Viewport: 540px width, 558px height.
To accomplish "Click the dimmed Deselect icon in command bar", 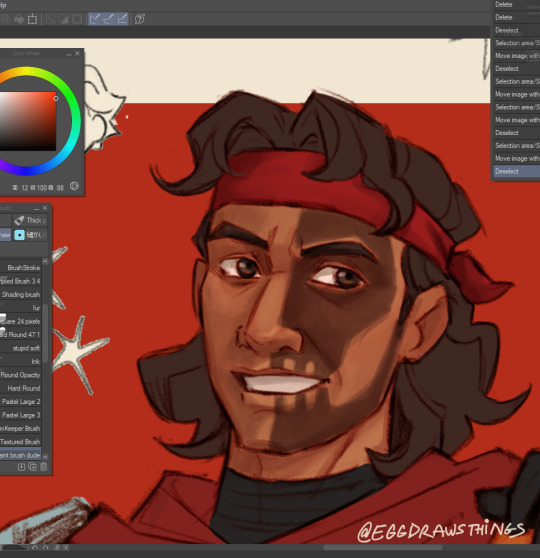I will tap(50, 19).
